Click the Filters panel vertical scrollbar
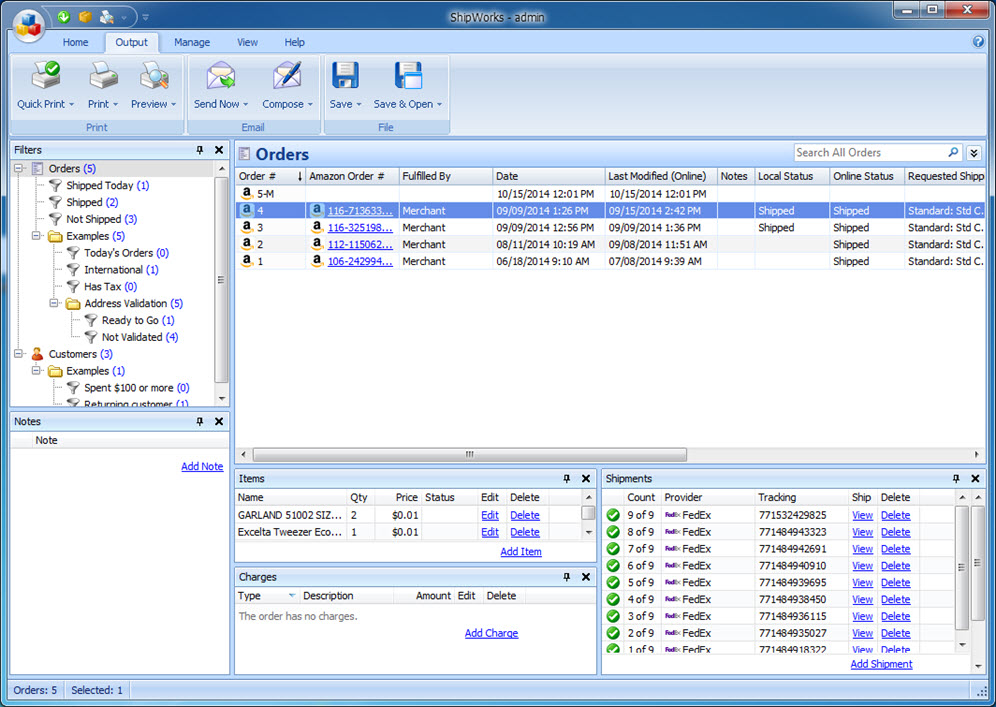The height and width of the screenshot is (707, 996). (221, 279)
